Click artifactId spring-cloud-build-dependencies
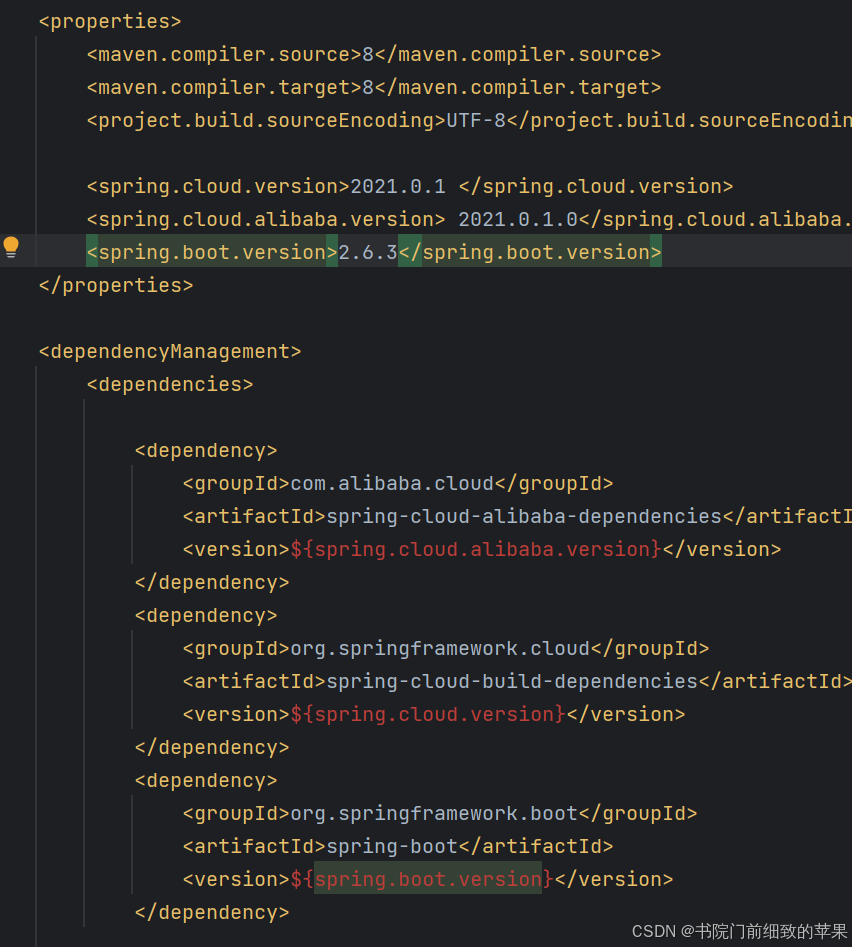This screenshot has height=947, width=852. [512, 682]
